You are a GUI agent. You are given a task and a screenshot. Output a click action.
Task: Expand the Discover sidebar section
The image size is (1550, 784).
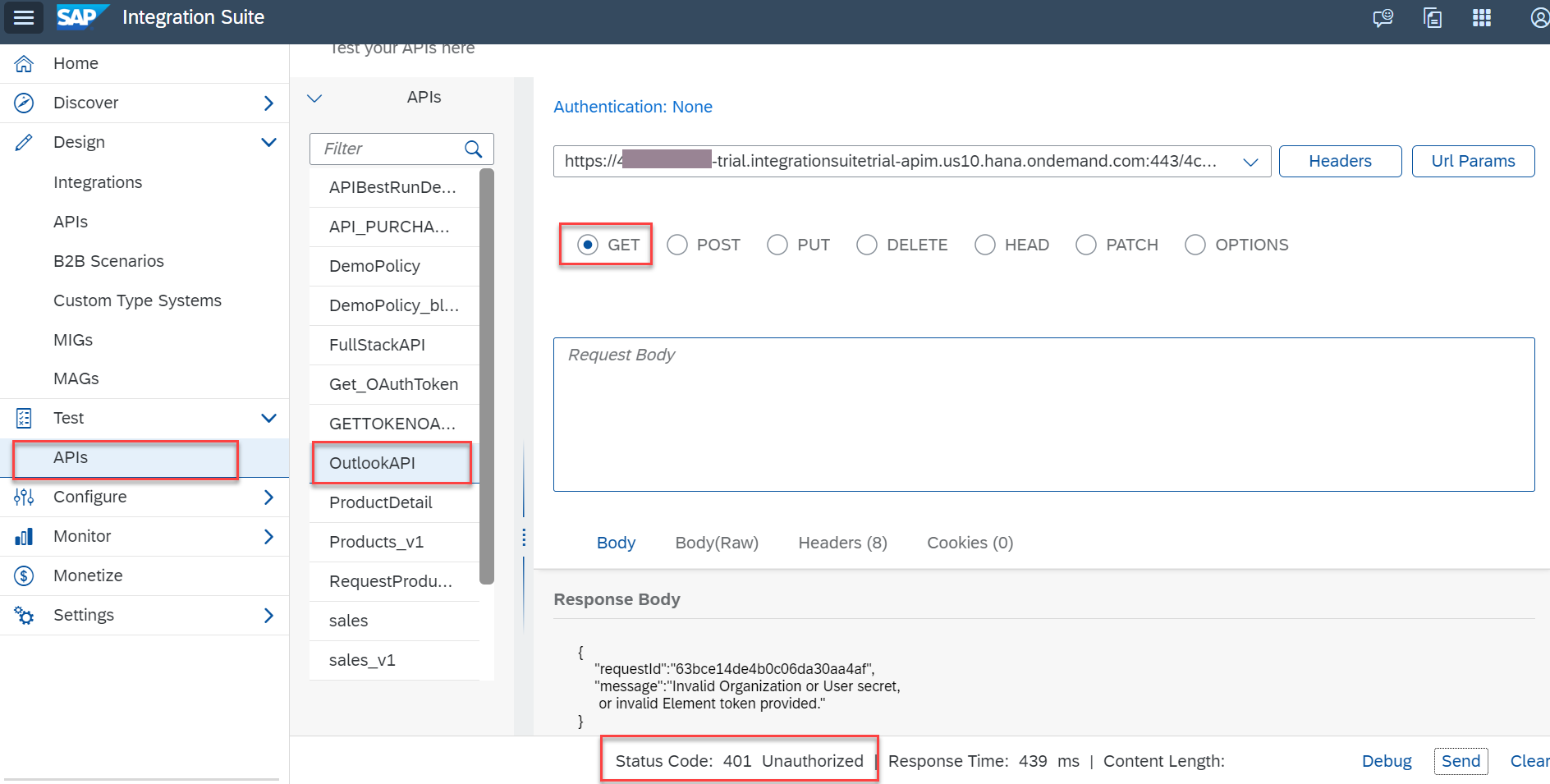[x=268, y=103]
